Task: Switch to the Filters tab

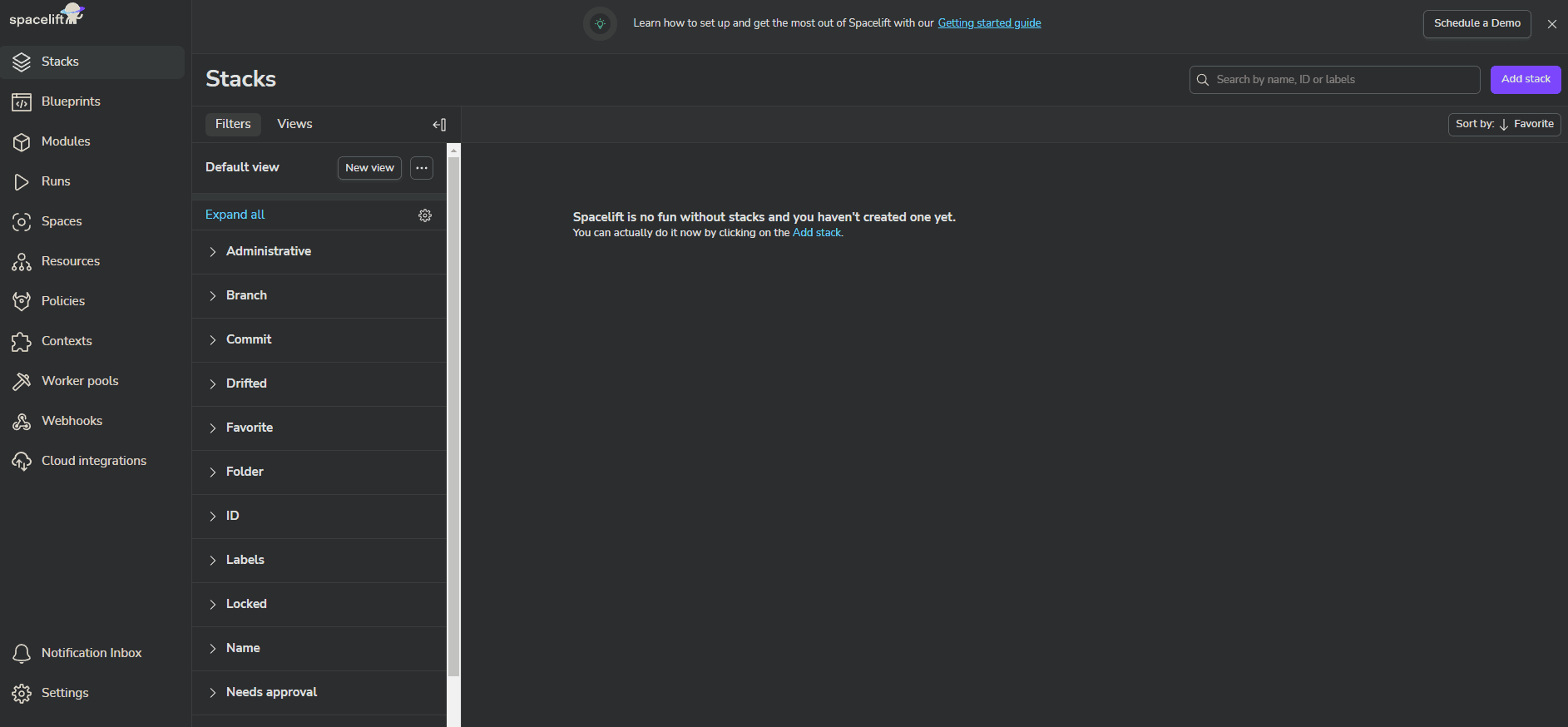Action: (233, 124)
